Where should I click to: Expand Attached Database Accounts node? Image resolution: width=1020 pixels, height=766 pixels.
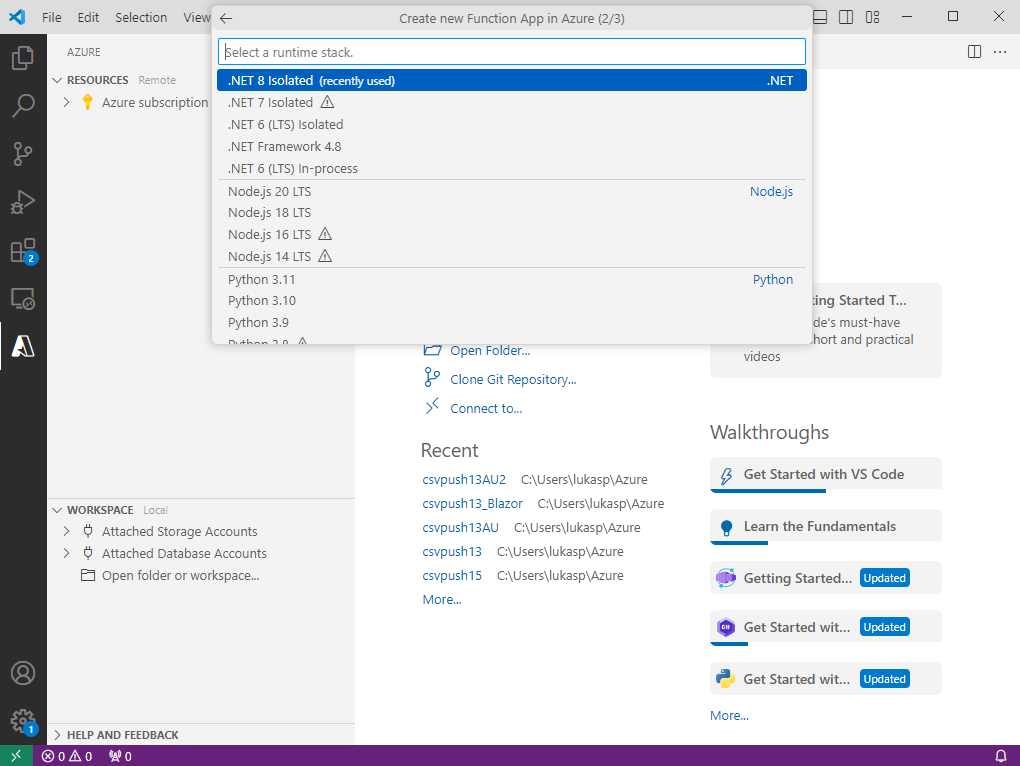tap(67, 554)
